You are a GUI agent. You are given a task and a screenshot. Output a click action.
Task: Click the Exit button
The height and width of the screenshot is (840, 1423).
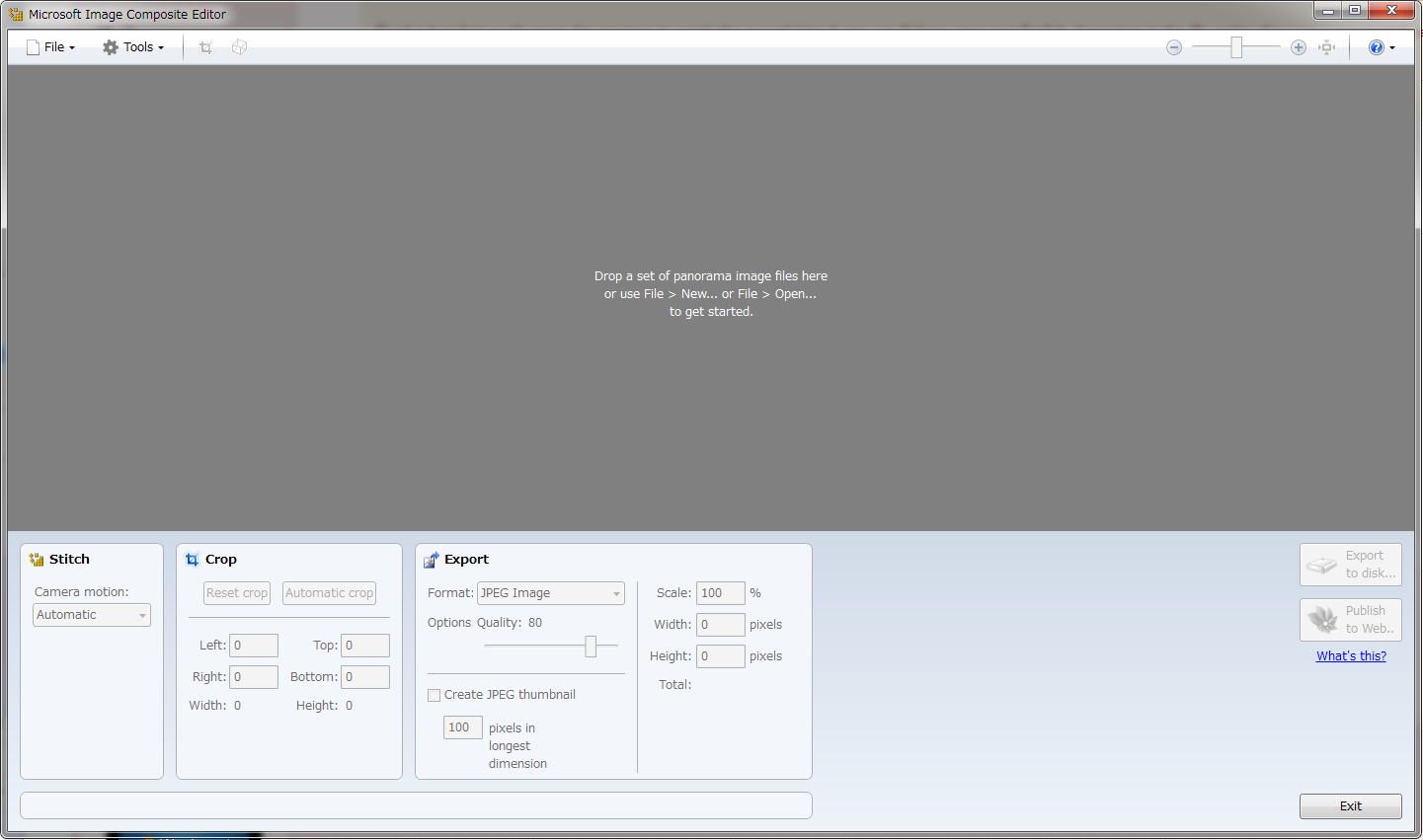1351,806
